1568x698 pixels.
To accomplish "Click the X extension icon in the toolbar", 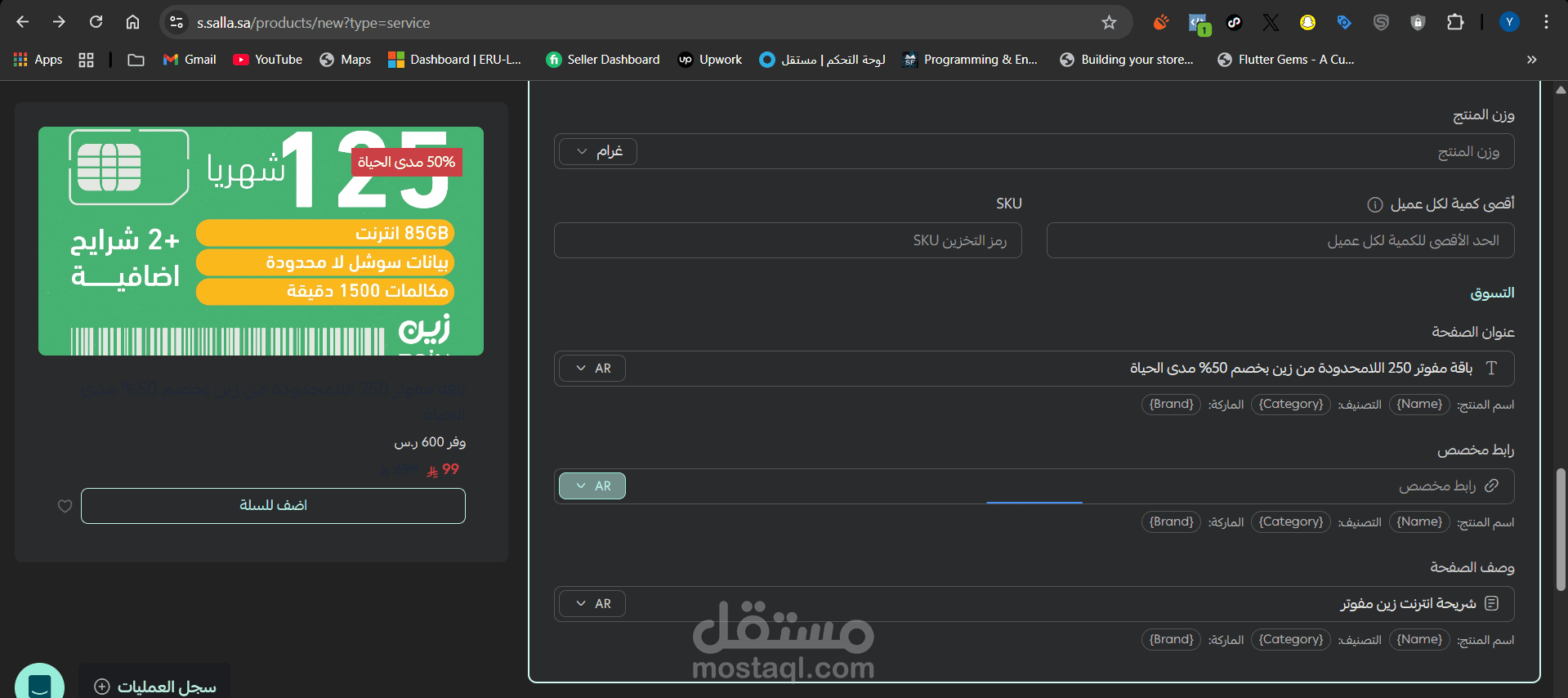I will [x=1271, y=22].
